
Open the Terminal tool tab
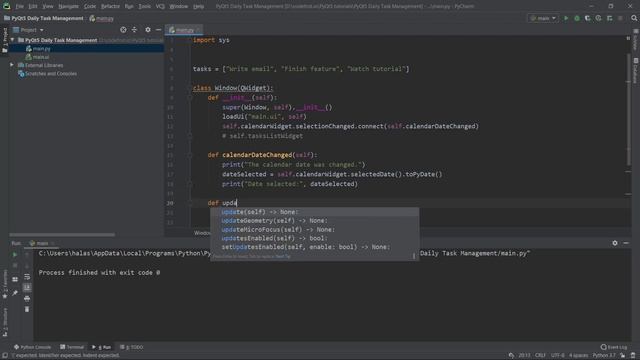point(72,347)
